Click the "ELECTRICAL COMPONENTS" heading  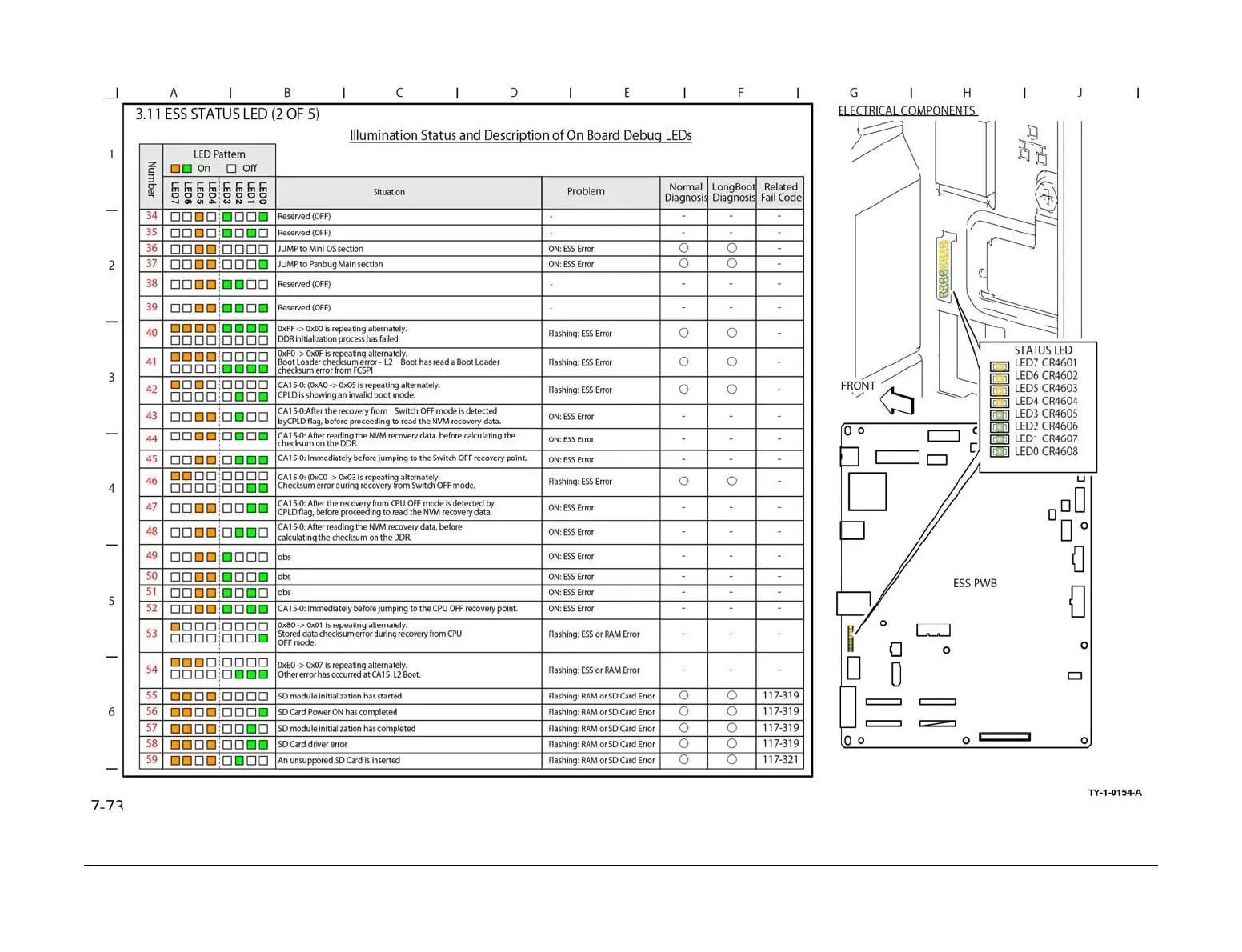(x=907, y=110)
